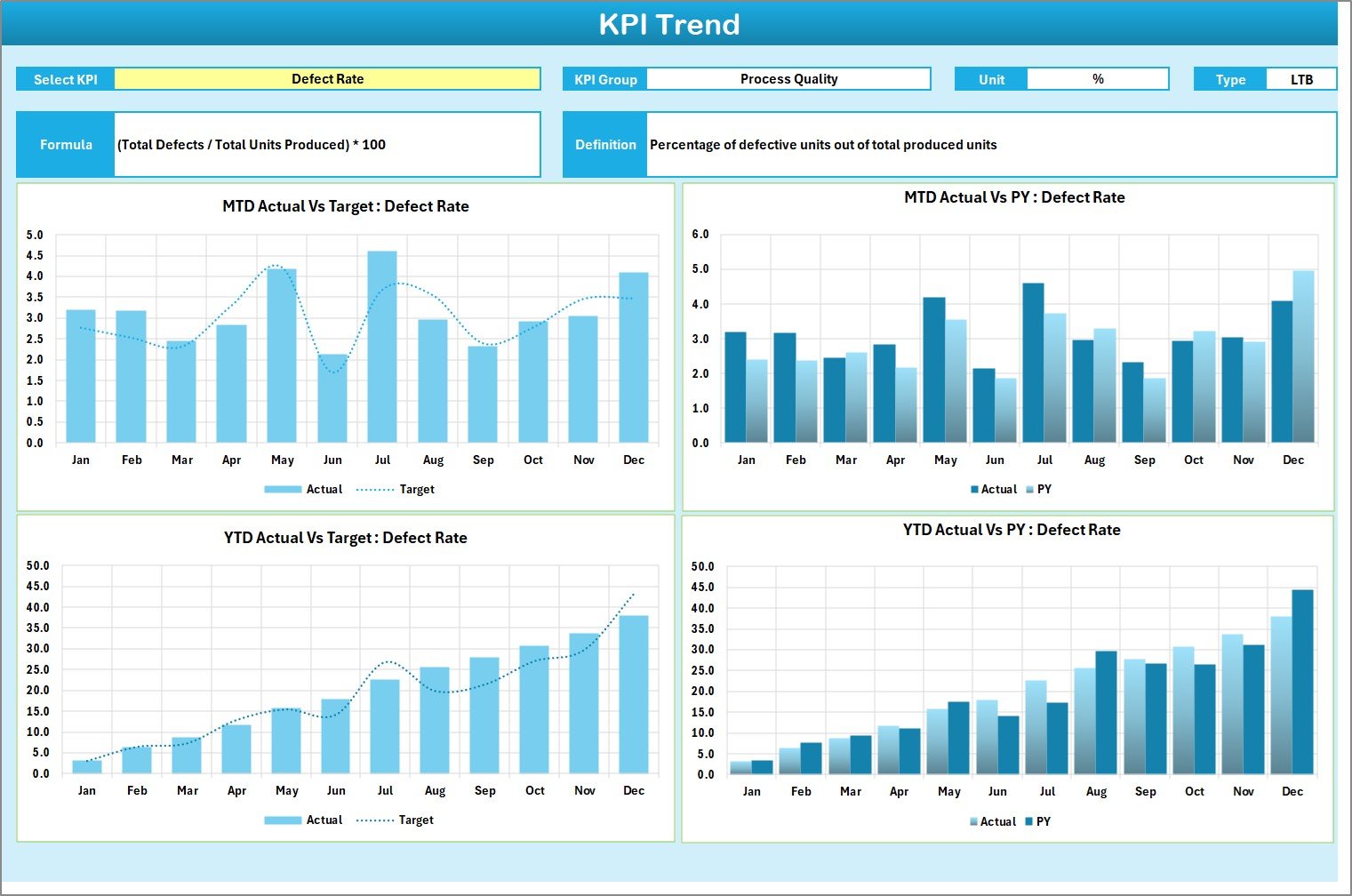
Task: Click Target legend entry in YTD Target chart
Action: point(415,820)
